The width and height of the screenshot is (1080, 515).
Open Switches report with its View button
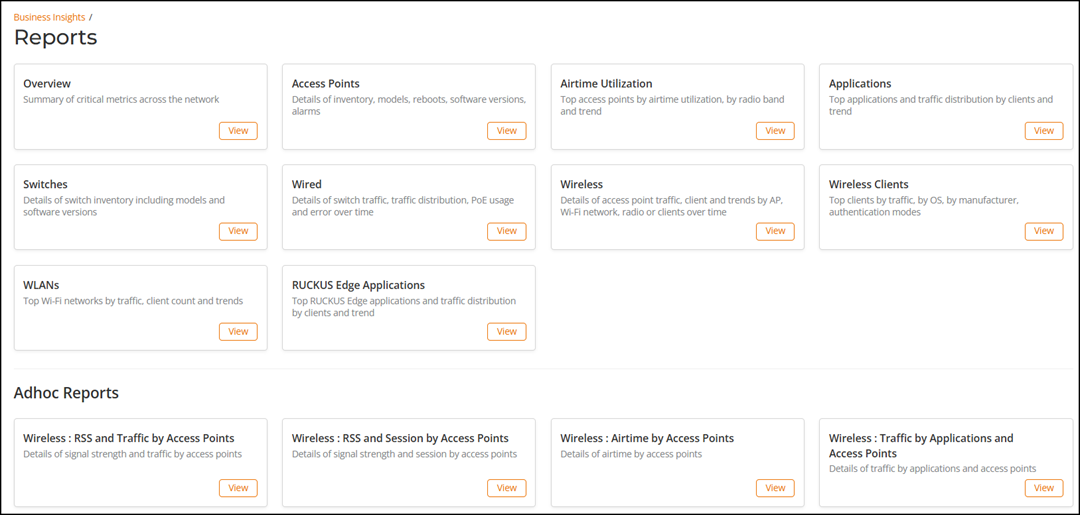click(x=238, y=231)
